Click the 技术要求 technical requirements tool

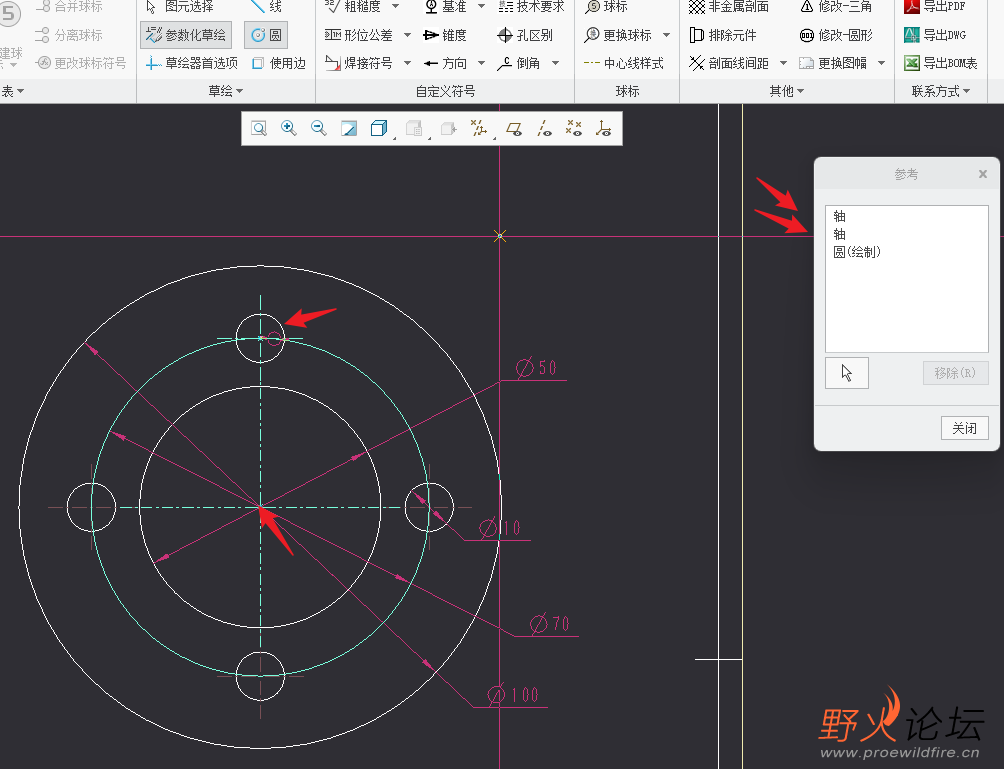(x=531, y=7)
